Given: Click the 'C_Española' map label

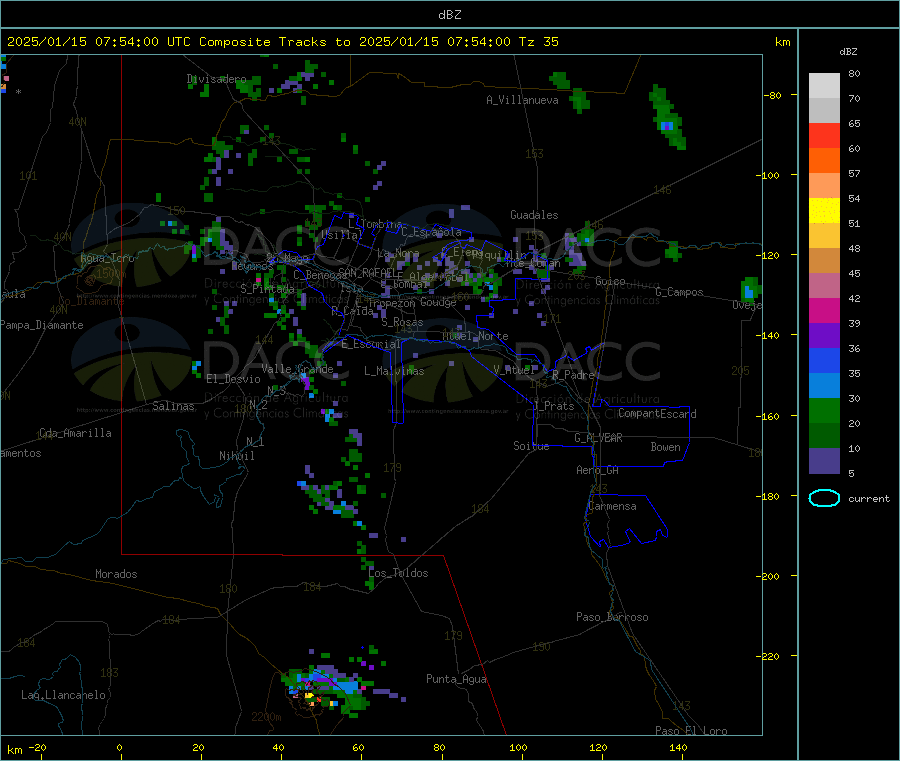Looking at the screenshot, I should (431, 232).
